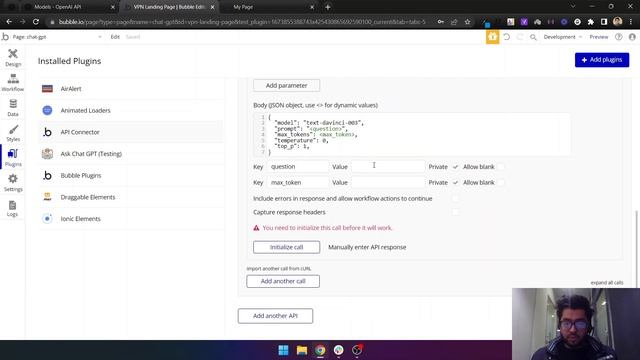This screenshot has width=640, height=360.
Task: Select the Bubble Plugins entry
Action: pyautogui.click(x=131, y=175)
